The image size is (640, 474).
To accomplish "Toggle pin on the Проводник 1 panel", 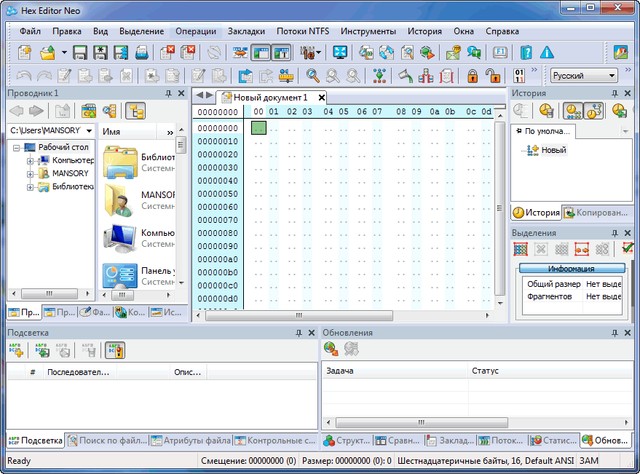I will coord(170,93).
